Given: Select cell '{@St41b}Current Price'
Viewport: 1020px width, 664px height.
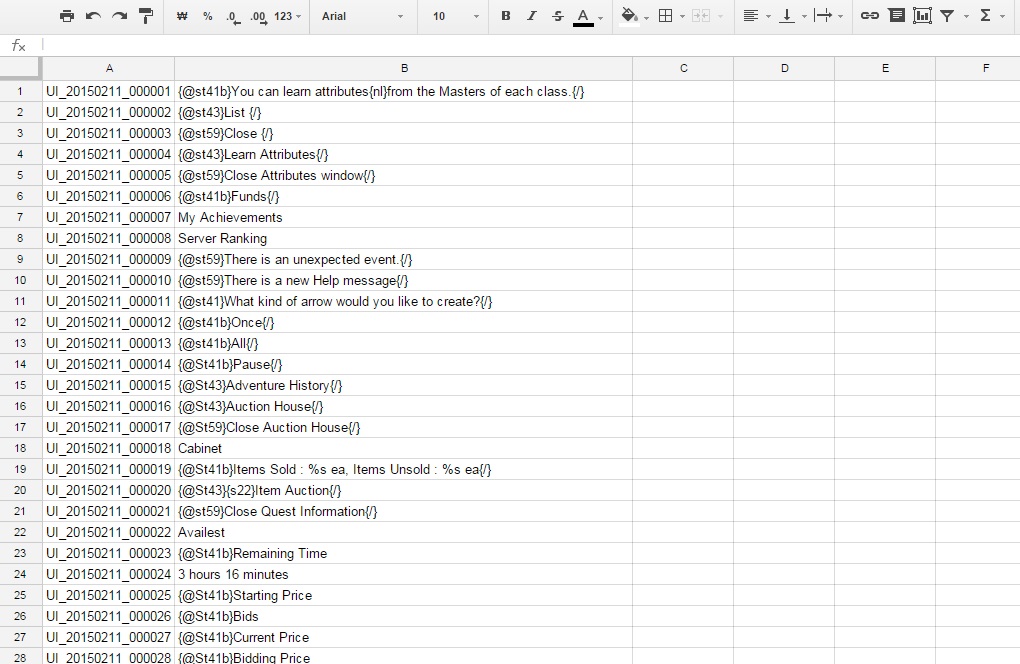Looking at the screenshot, I should click(404, 637).
